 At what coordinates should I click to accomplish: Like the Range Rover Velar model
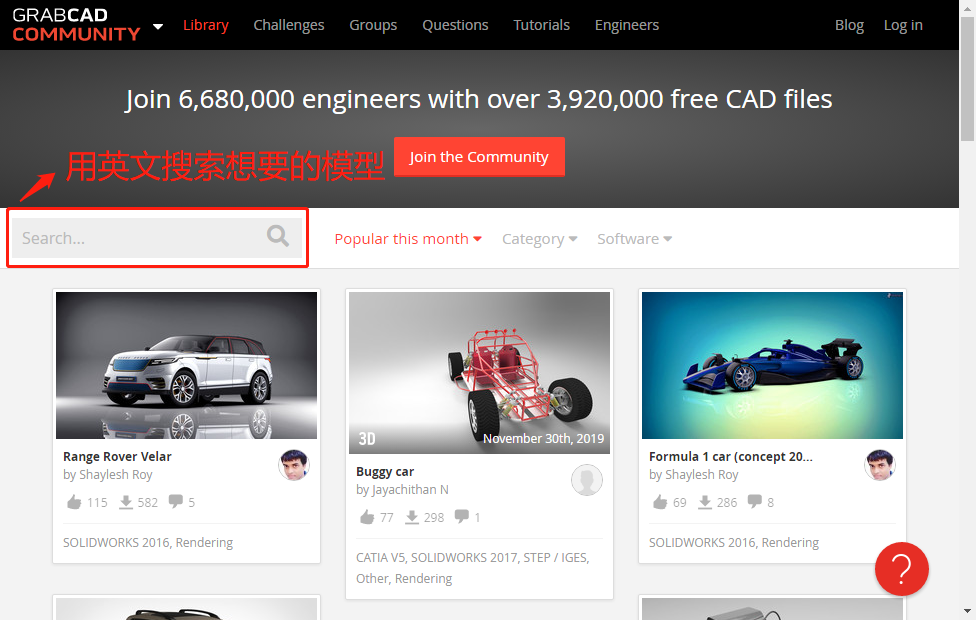coord(74,502)
